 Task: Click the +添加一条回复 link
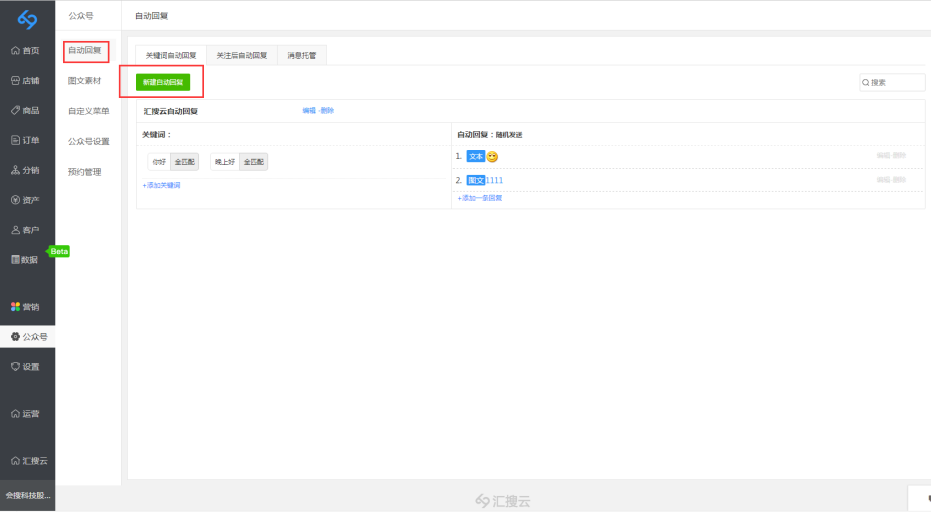(480, 198)
